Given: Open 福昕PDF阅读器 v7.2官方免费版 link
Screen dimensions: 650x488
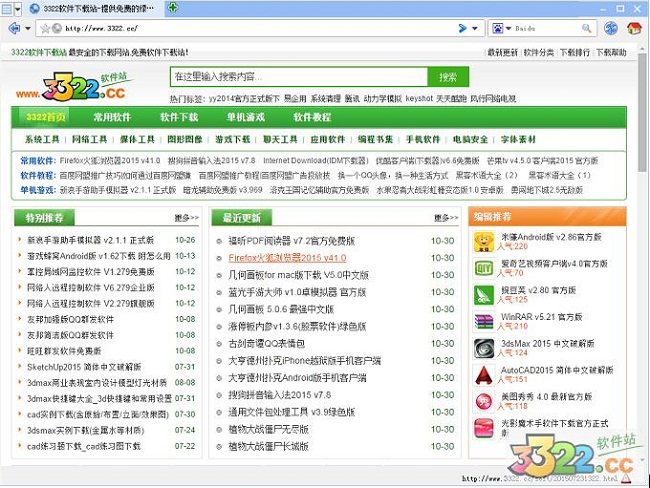Looking at the screenshot, I should [292, 241].
